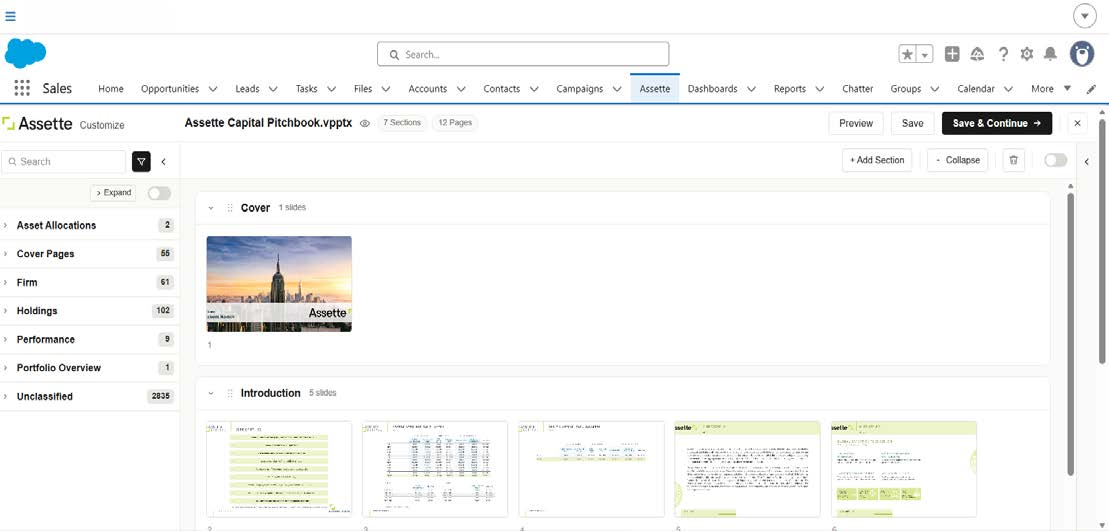Click the Global Actions plus icon

[953, 54]
